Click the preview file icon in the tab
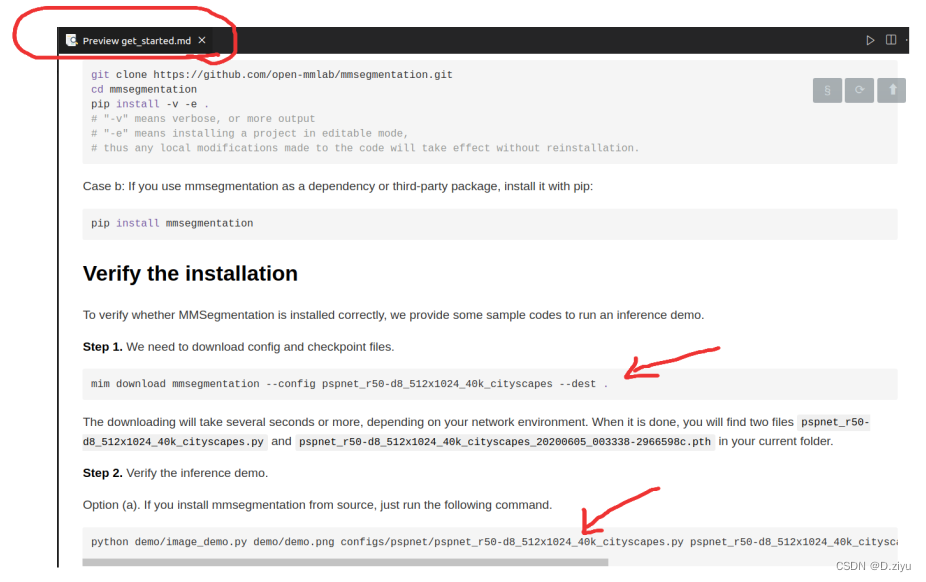Viewport: 926px width, 582px height. tap(72, 40)
